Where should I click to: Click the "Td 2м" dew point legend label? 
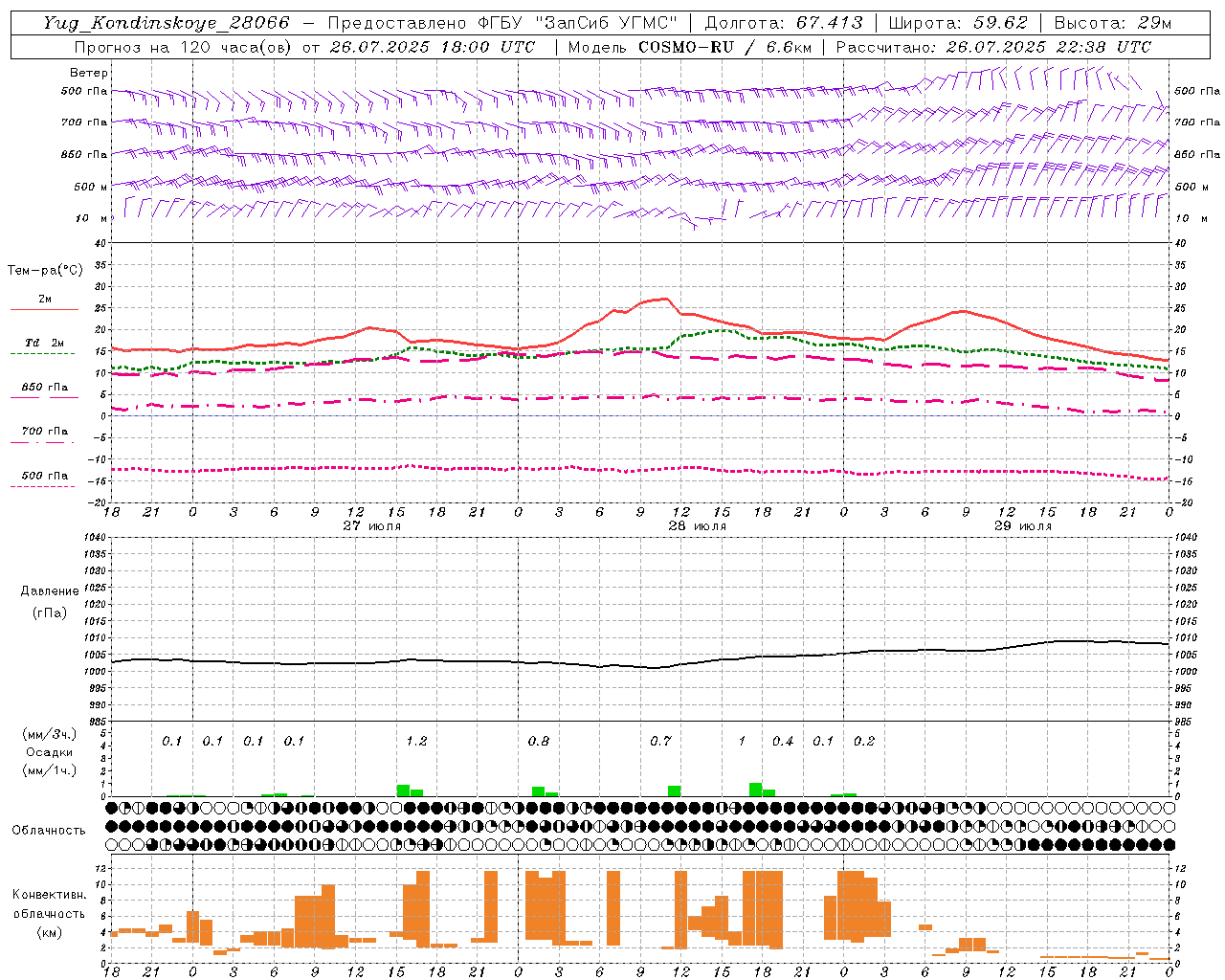tap(44, 343)
